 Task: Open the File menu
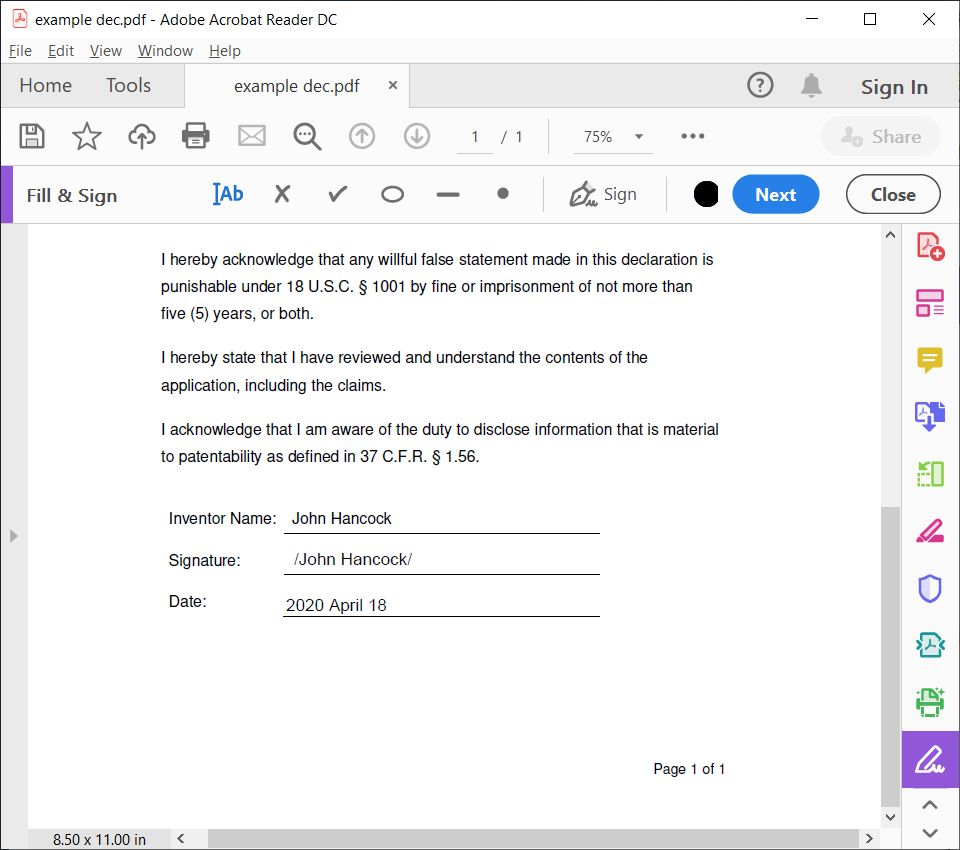coord(19,50)
